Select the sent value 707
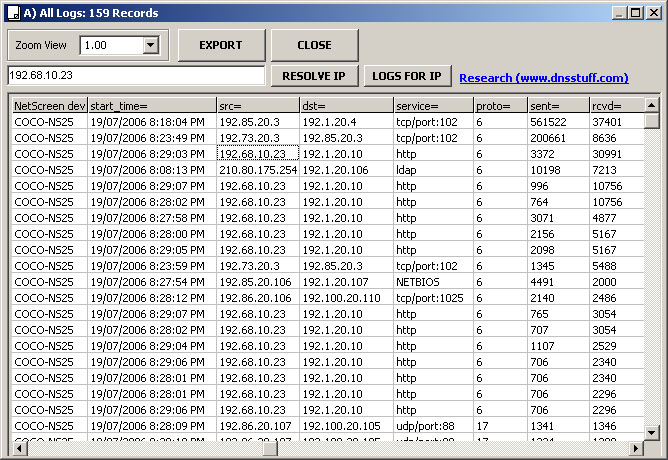 (559, 330)
